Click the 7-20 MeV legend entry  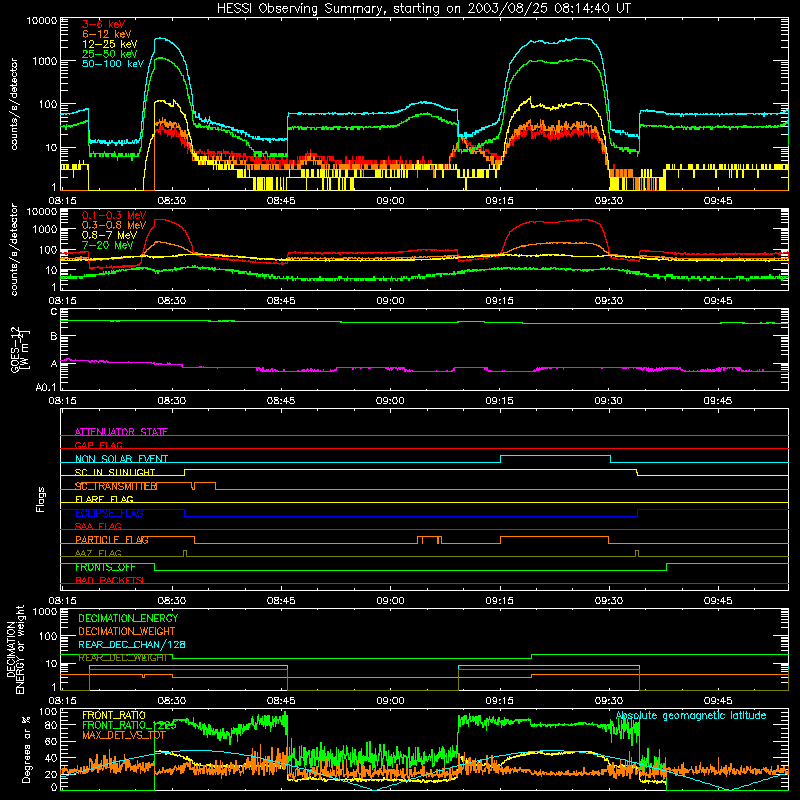pos(108,245)
